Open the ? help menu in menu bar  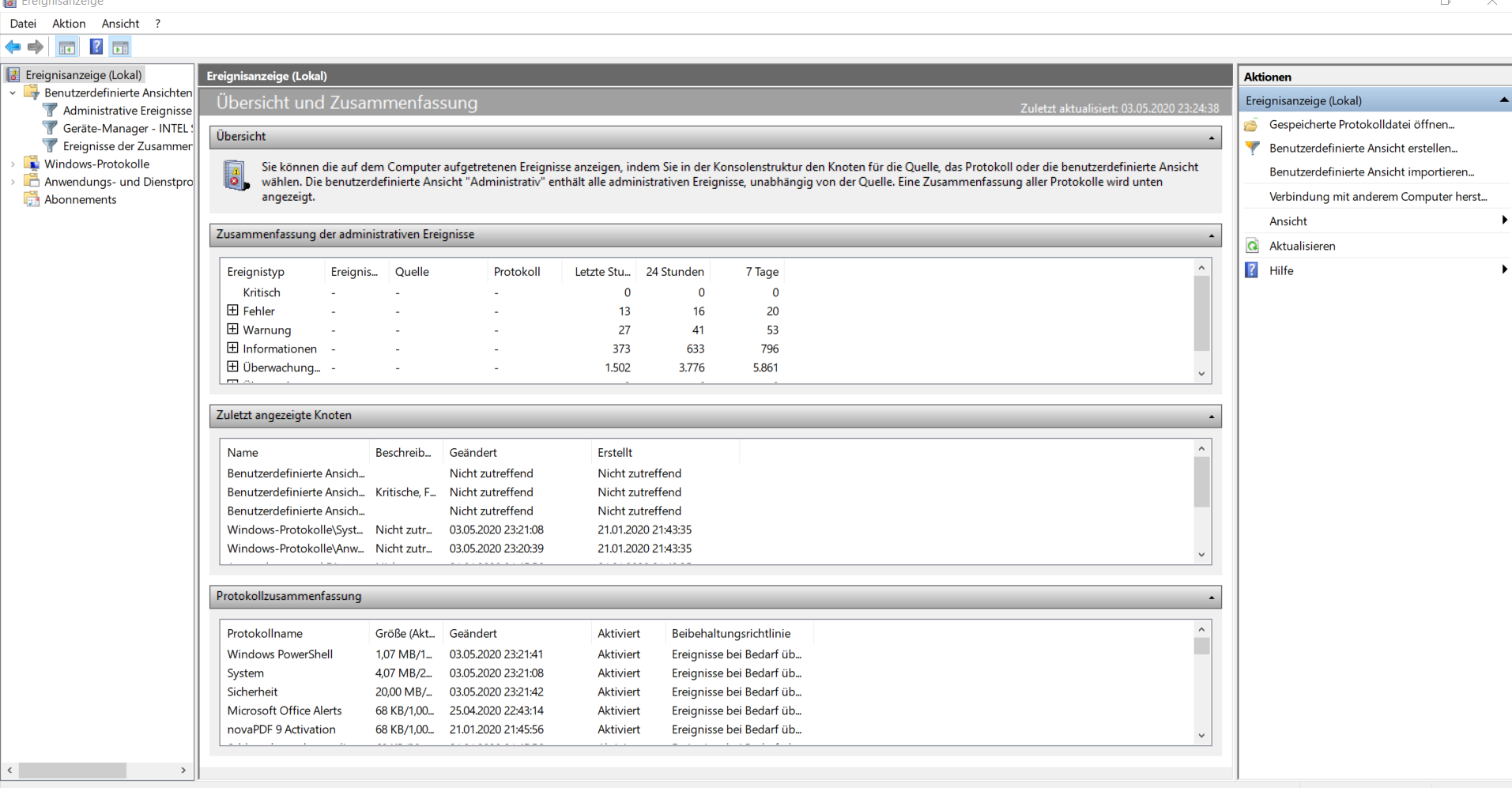(158, 24)
